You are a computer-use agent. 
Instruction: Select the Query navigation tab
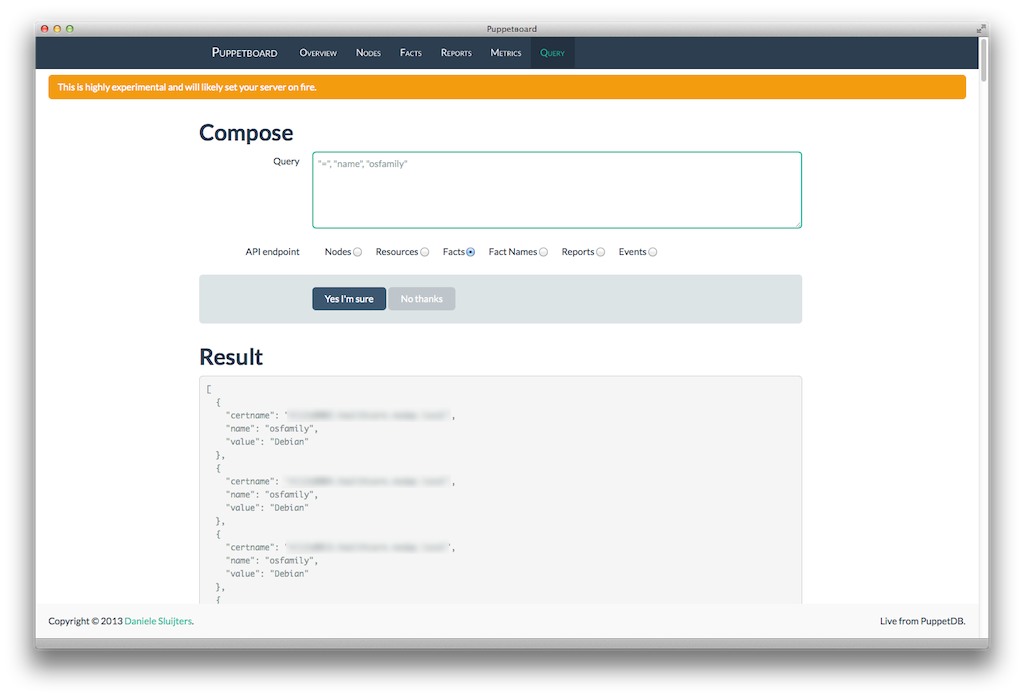(552, 53)
